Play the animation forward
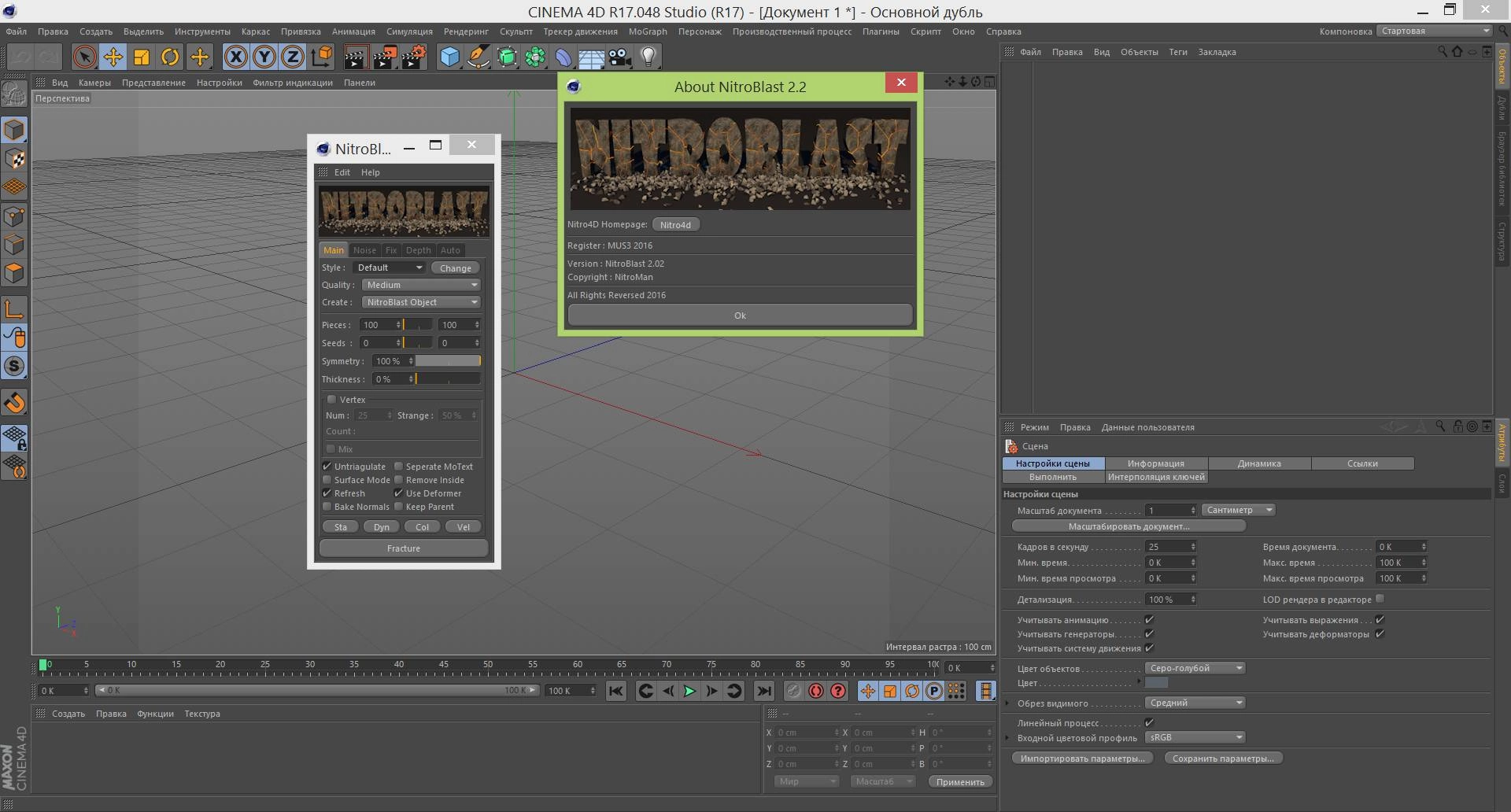The width and height of the screenshot is (1511, 812). [x=689, y=691]
